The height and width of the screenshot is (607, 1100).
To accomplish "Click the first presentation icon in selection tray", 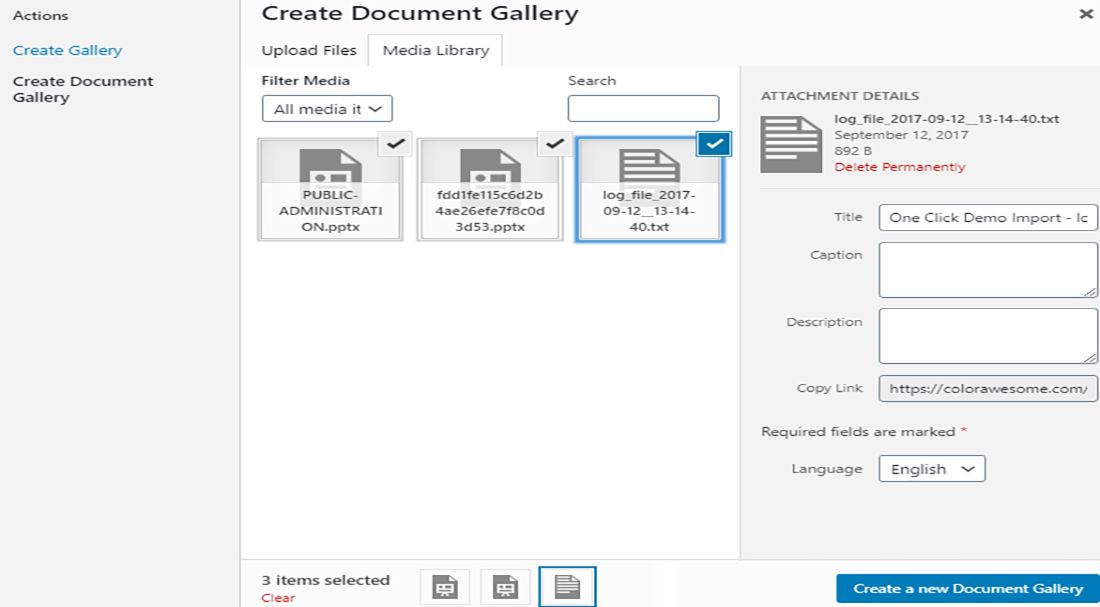I will [445, 587].
